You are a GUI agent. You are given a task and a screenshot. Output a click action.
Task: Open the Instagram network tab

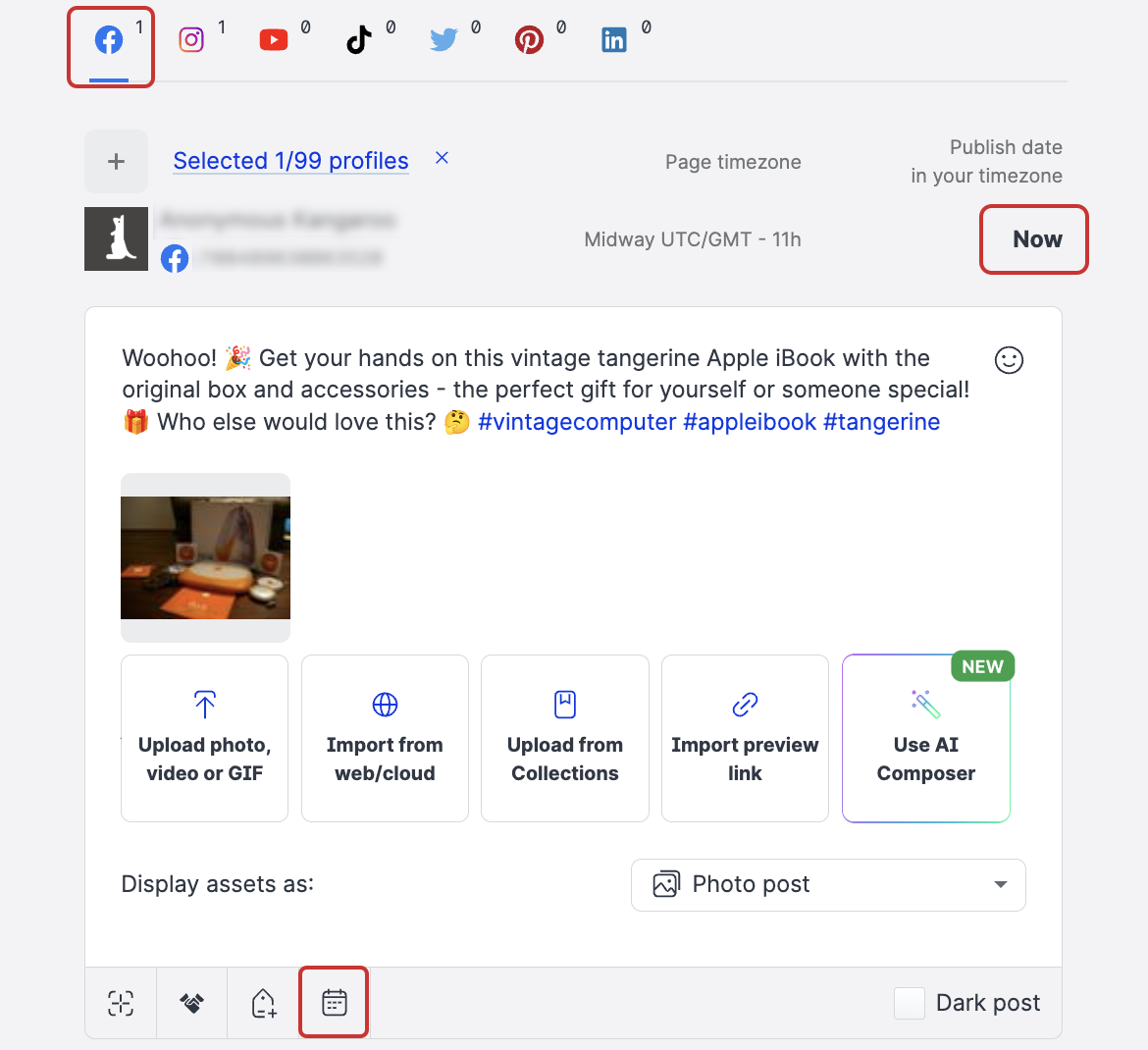click(x=191, y=40)
